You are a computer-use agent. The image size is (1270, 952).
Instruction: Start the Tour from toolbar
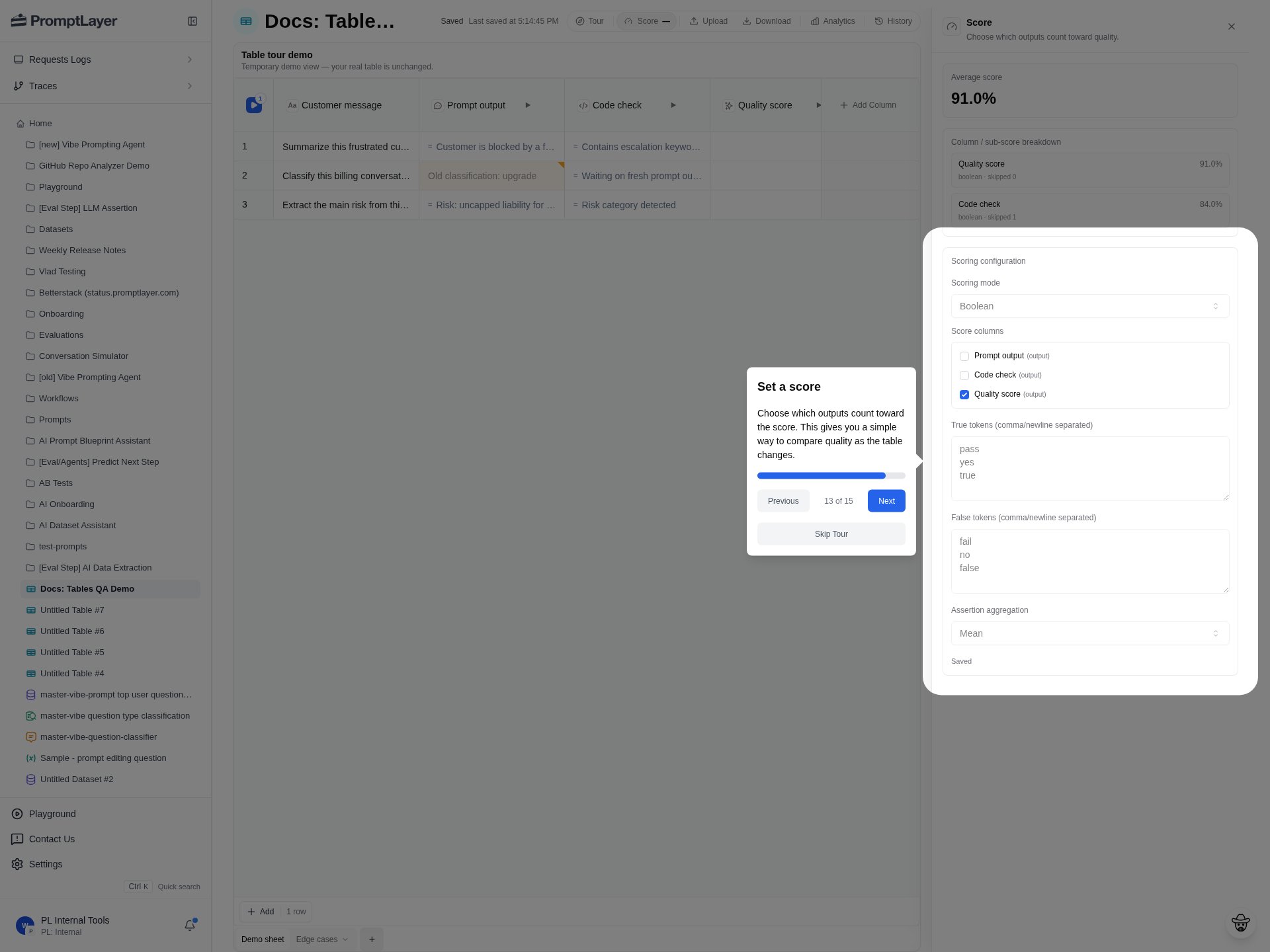pyautogui.click(x=589, y=21)
